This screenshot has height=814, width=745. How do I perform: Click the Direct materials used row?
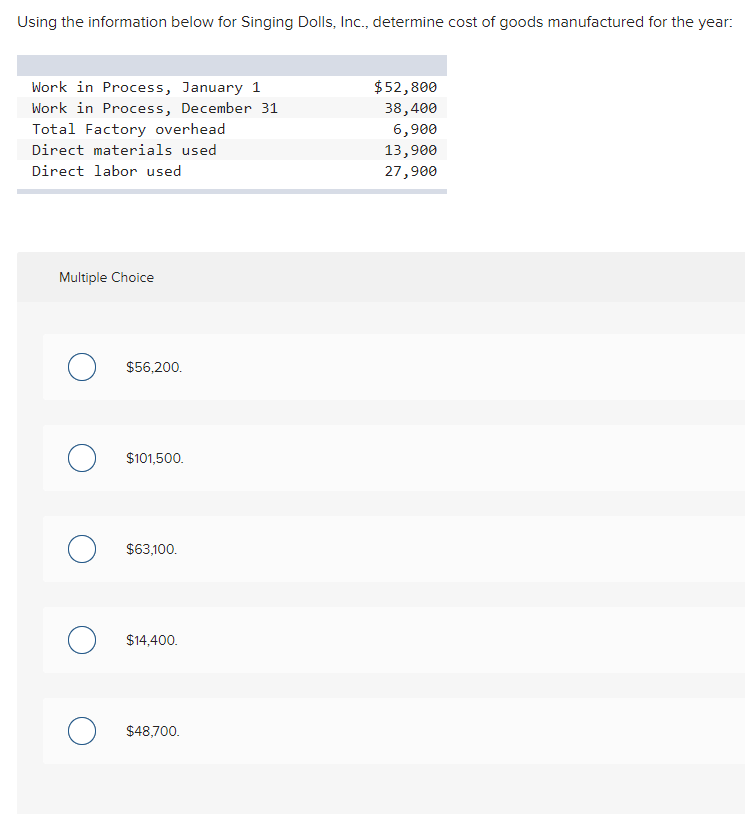coord(230,150)
